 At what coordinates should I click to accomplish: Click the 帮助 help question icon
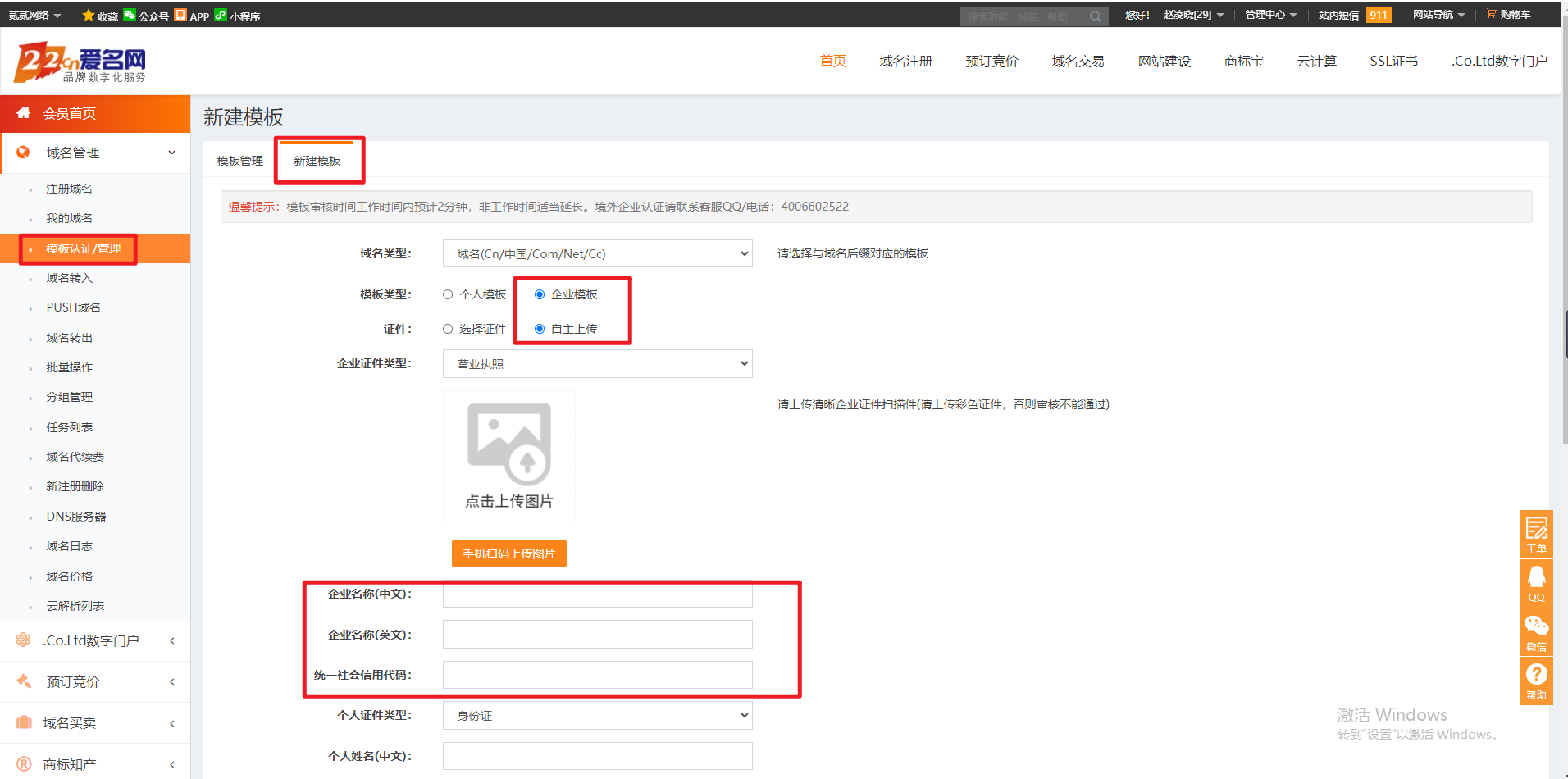(1536, 681)
